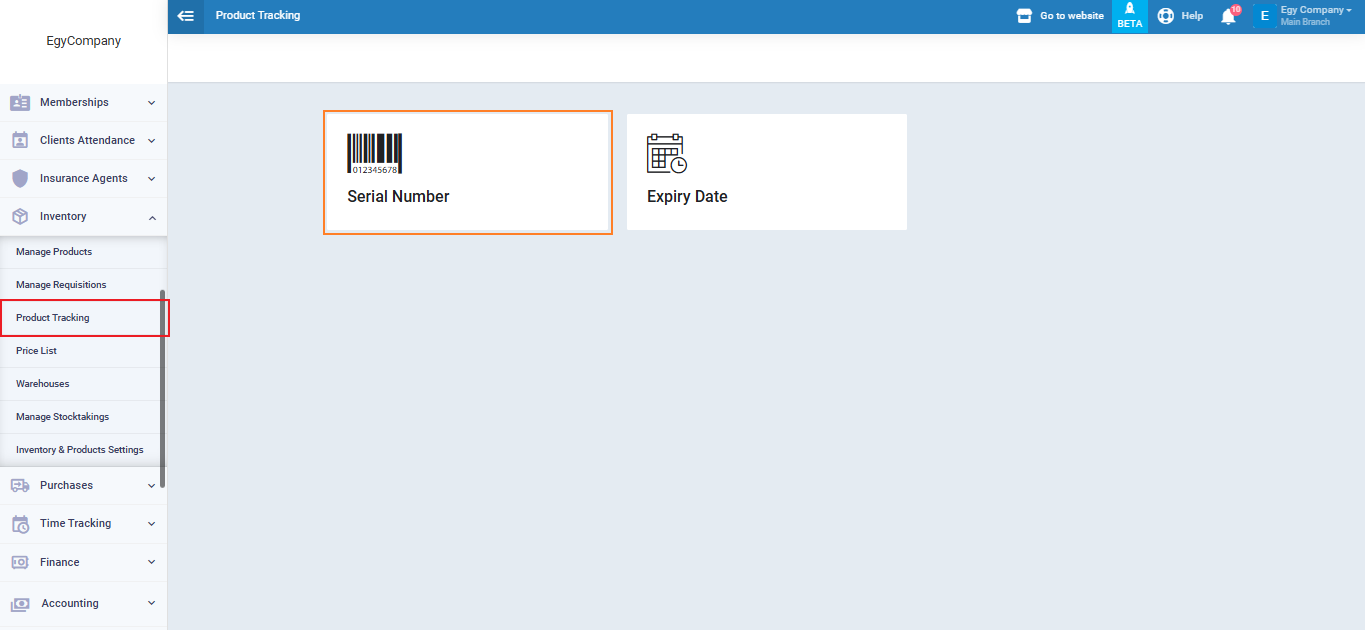Expand the Memberships menu chevron
Screen dimensions: 1365x630
click(x=151, y=103)
